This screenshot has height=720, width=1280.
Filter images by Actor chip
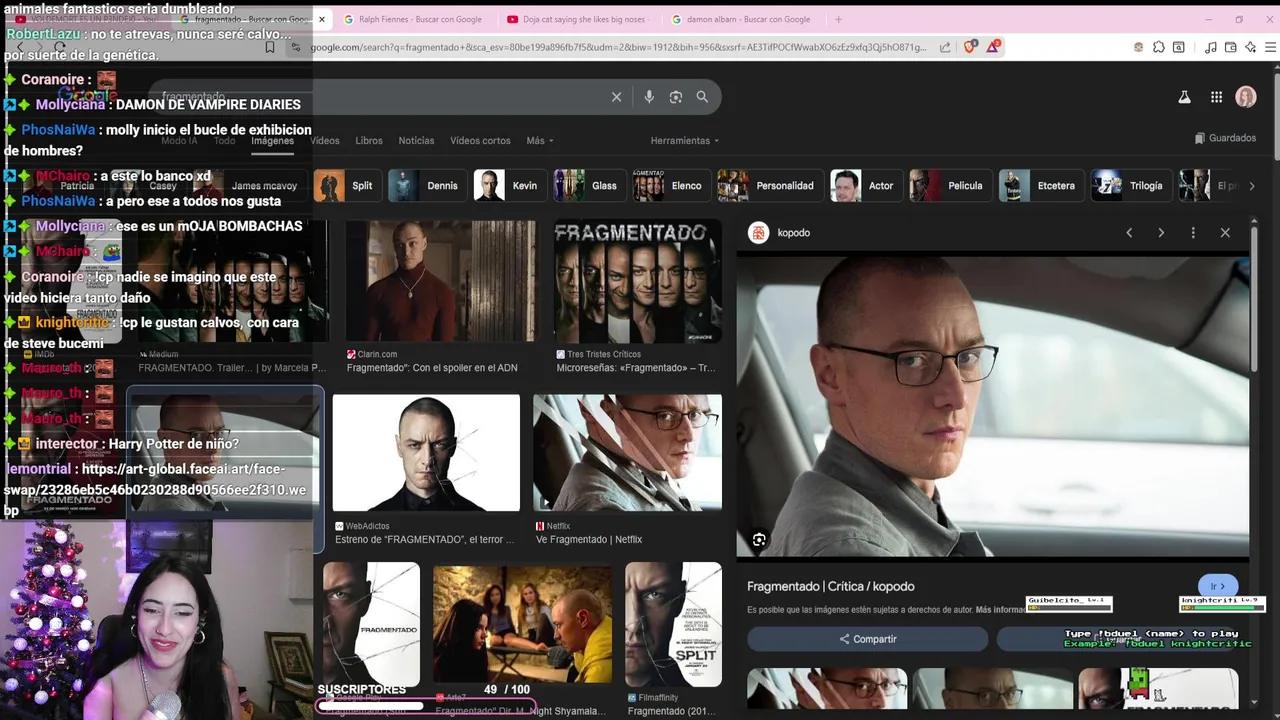point(866,186)
